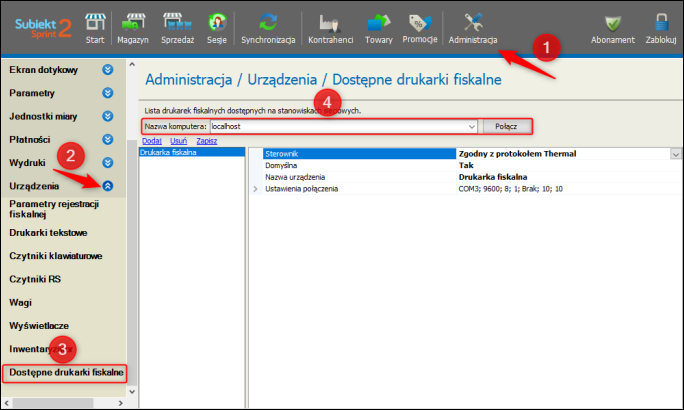Image resolution: width=684 pixels, height=410 pixels.
Task: Select Czytniki RS menu item
Action: [x=35, y=279]
